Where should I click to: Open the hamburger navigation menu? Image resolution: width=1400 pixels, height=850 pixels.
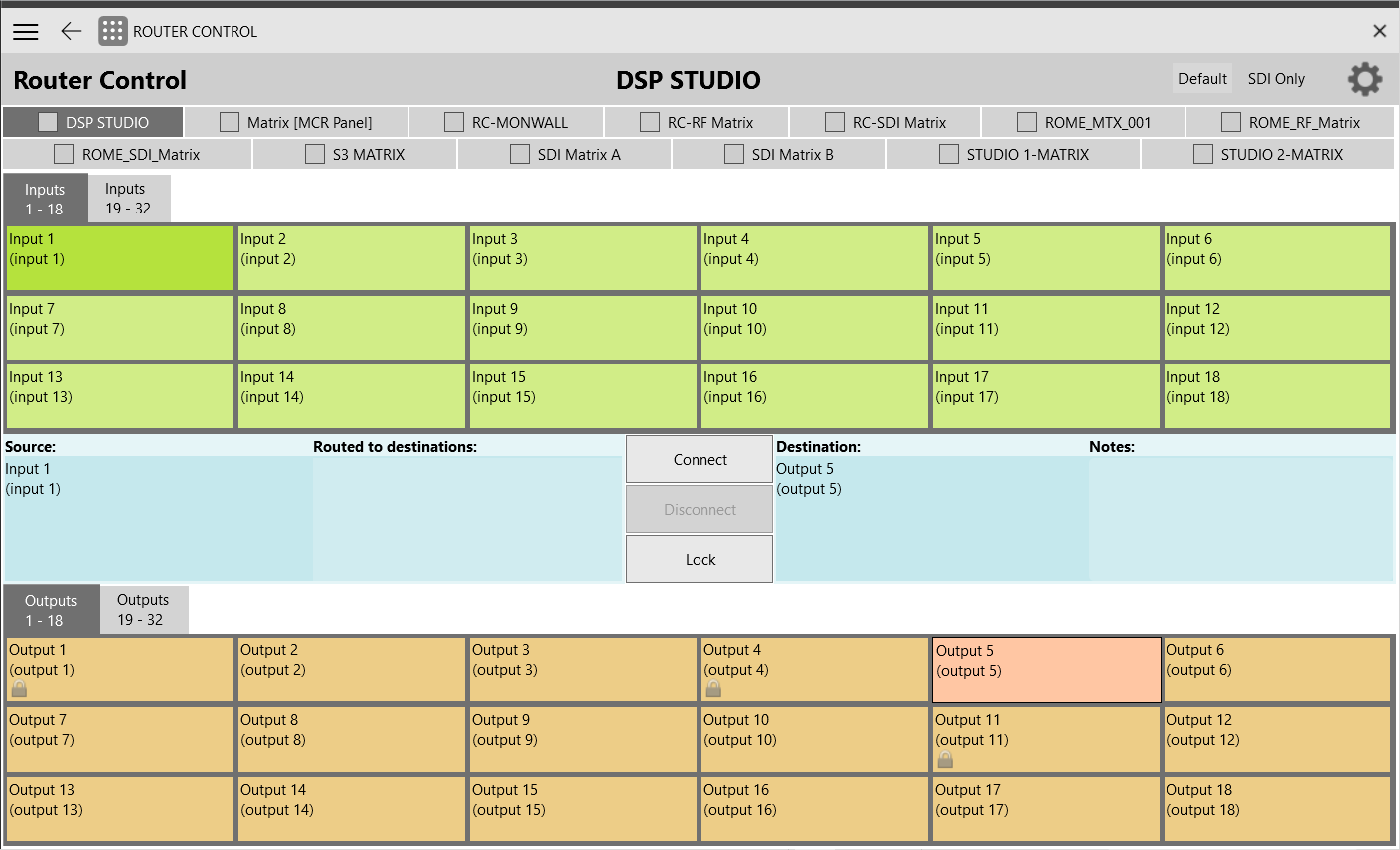pyautogui.click(x=25, y=31)
